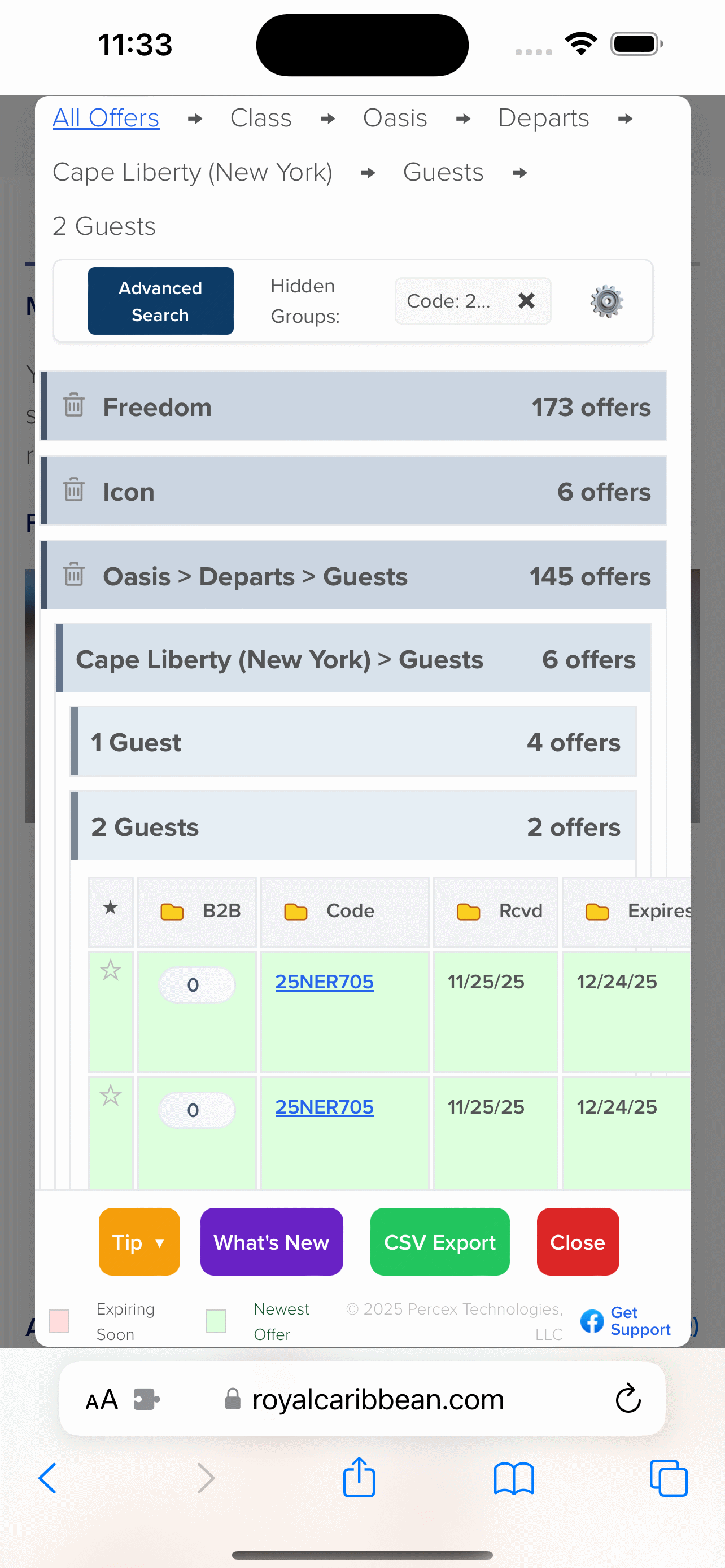Image resolution: width=725 pixels, height=1568 pixels.
Task: Toggle the favorites star column header
Action: [111, 908]
